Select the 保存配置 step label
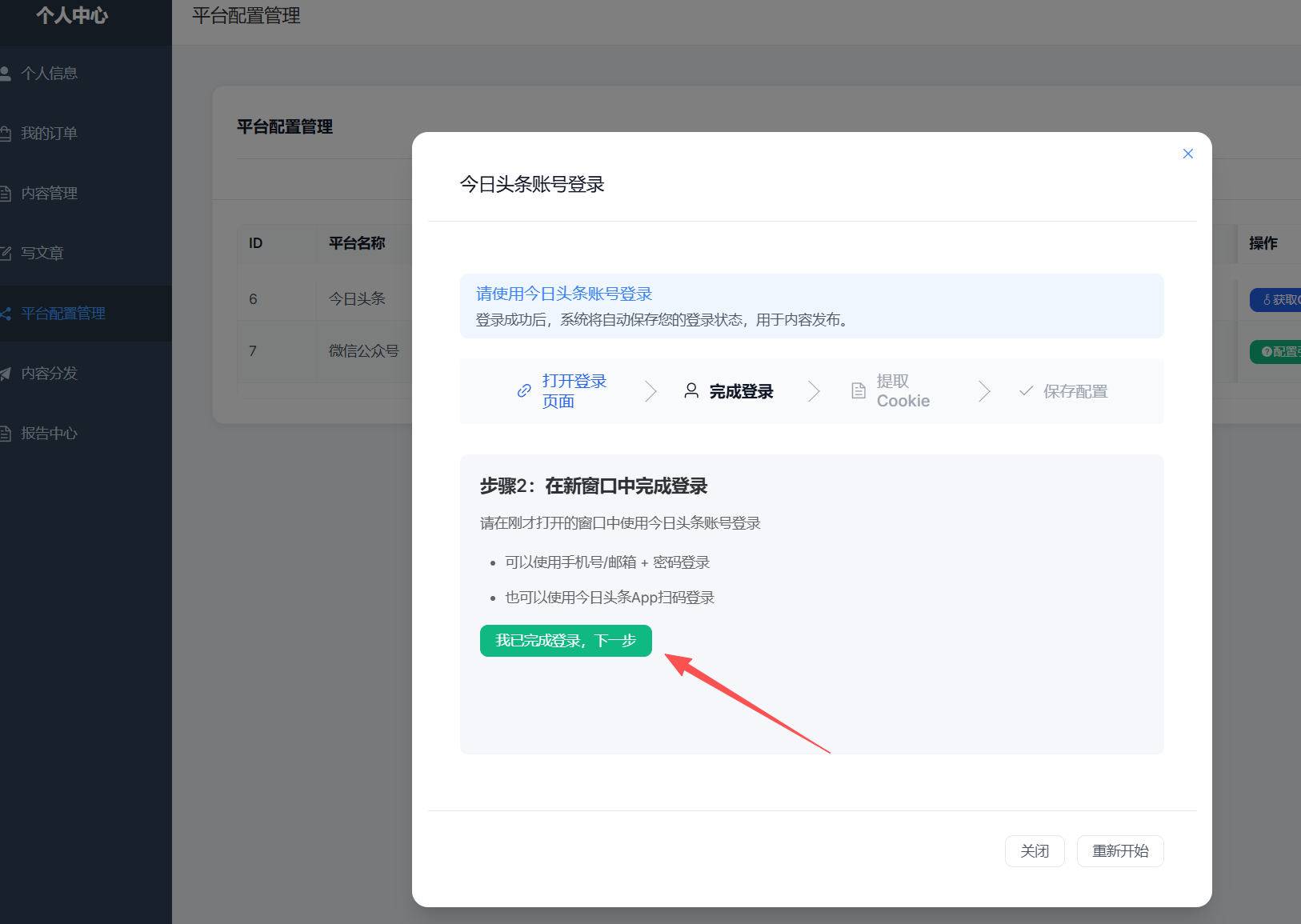The width and height of the screenshot is (1301, 924). point(1075,391)
